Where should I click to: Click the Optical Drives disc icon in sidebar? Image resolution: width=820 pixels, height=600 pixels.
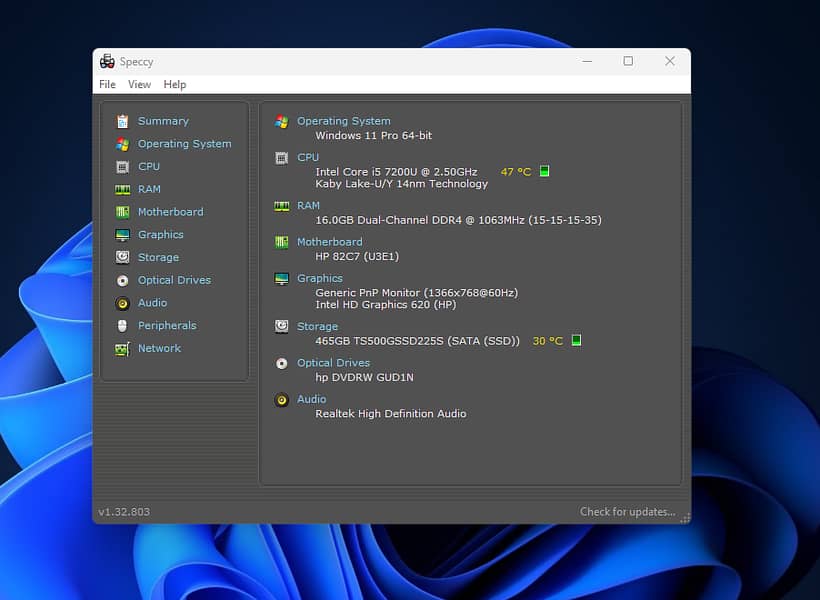pos(122,281)
